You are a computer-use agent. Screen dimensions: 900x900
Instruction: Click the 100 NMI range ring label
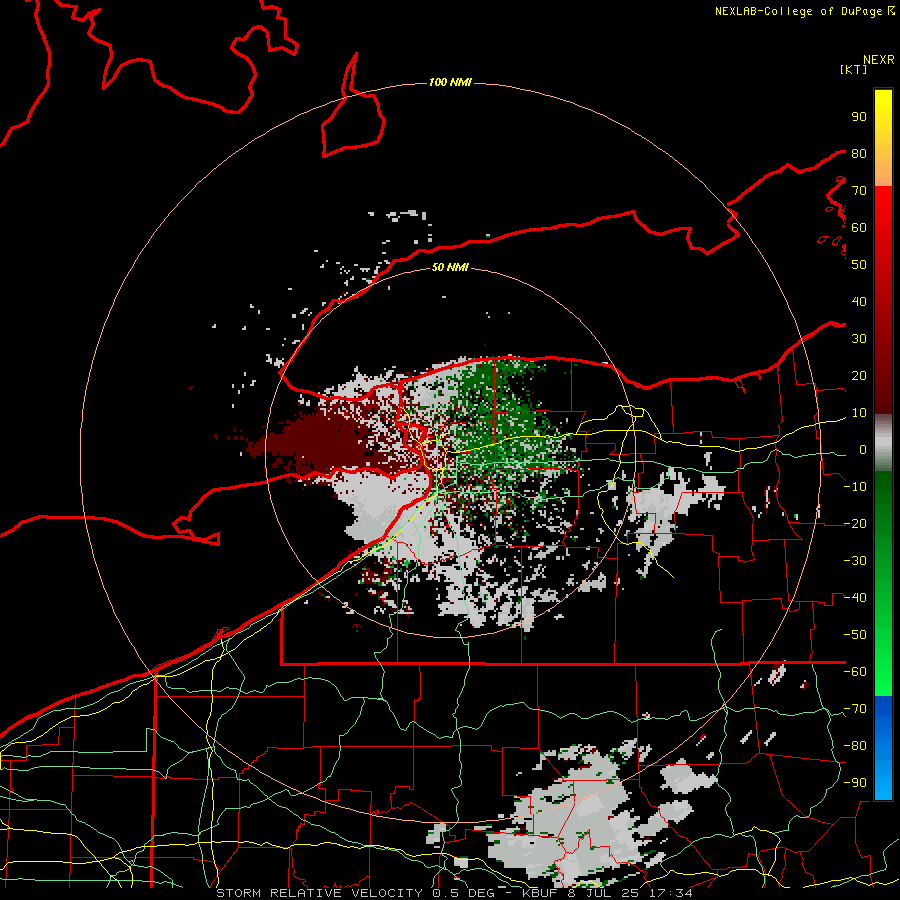[x=450, y=82]
